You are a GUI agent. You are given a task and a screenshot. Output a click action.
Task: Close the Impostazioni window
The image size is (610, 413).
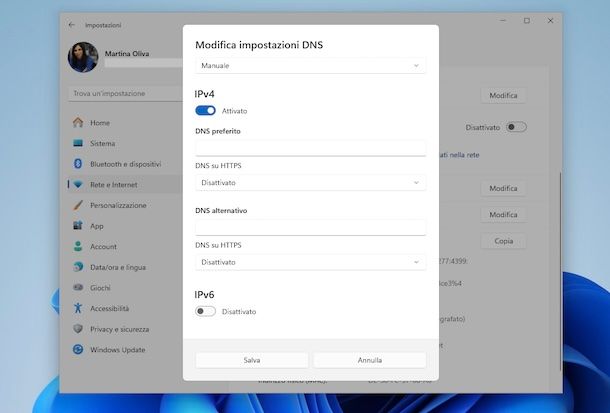point(550,21)
